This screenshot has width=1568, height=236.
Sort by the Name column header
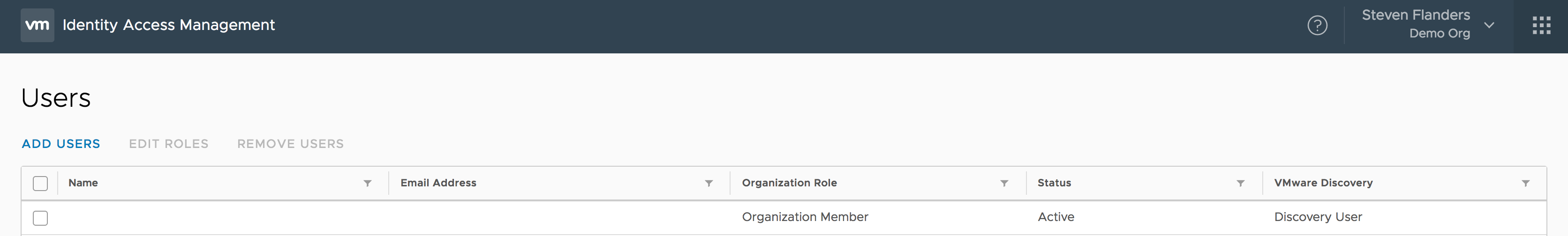[x=83, y=183]
